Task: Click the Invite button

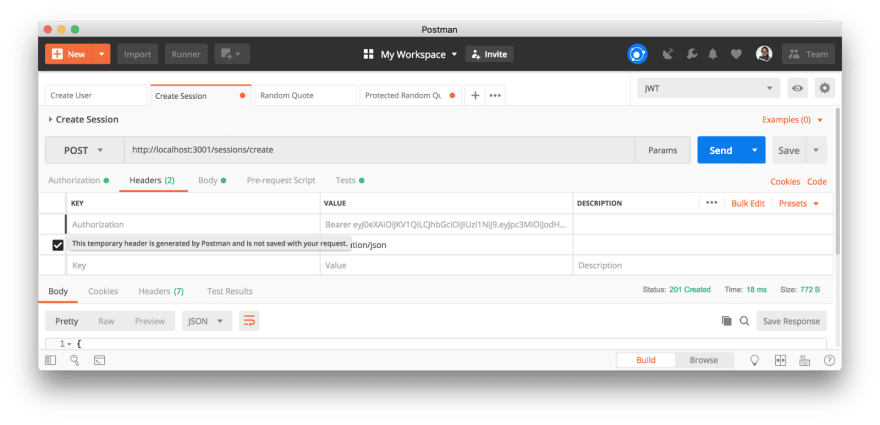Action: [x=489, y=54]
